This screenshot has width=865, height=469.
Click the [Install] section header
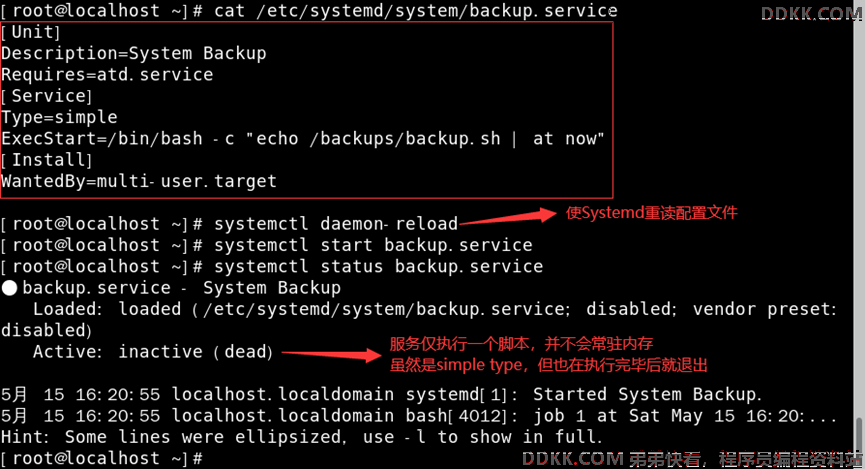pos(46,161)
